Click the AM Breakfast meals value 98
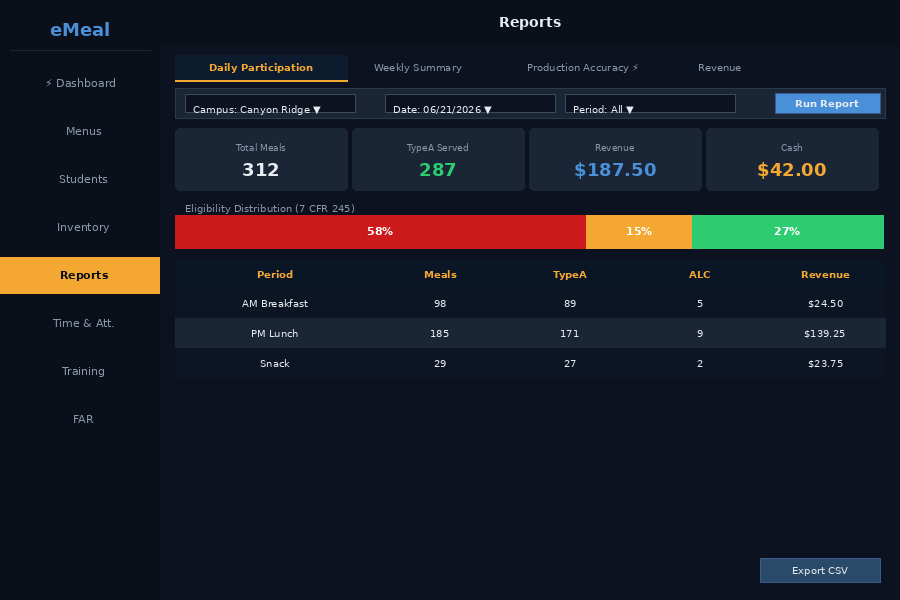The width and height of the screenshot is (900, 600). pyautogui.click(x=440, y=304)
